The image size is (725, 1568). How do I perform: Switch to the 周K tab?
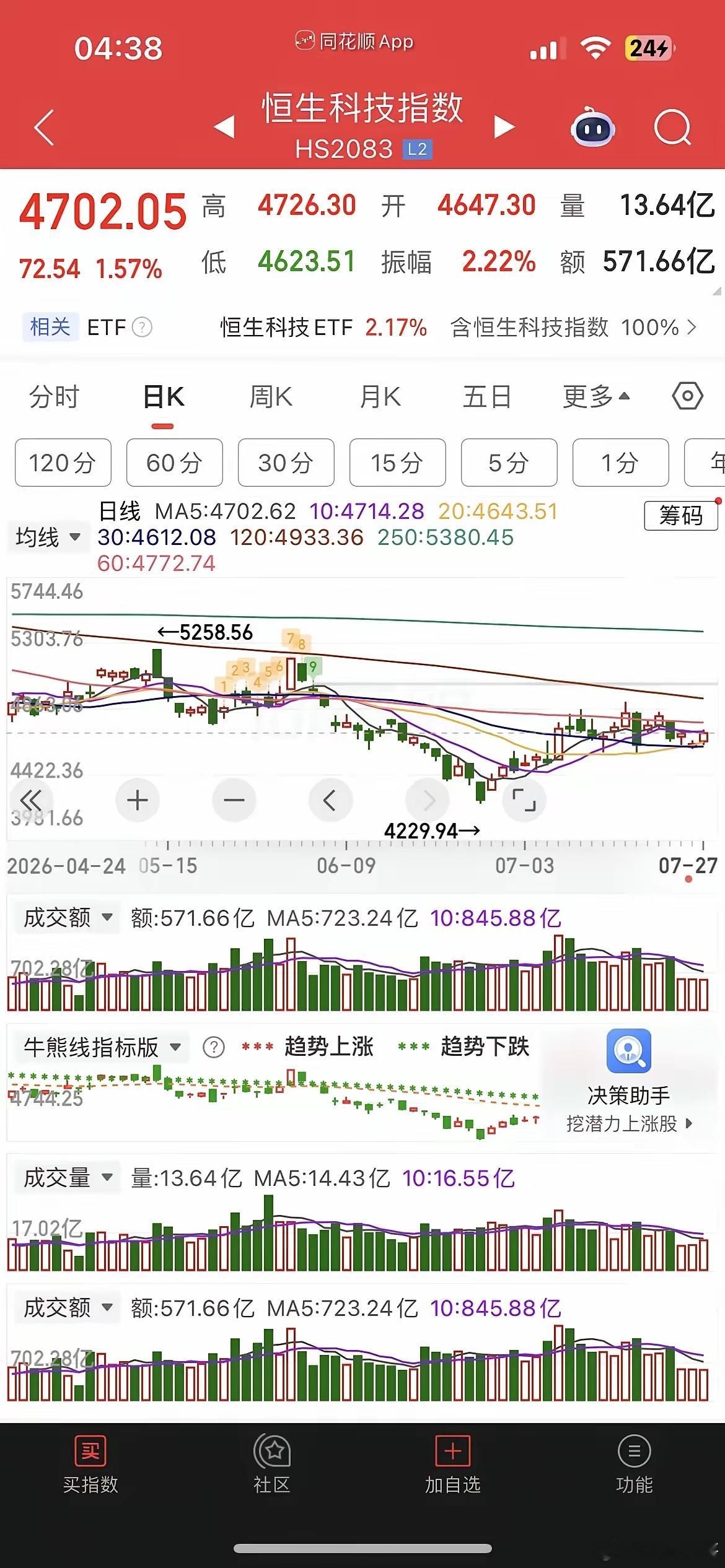(x=271, y=396)
